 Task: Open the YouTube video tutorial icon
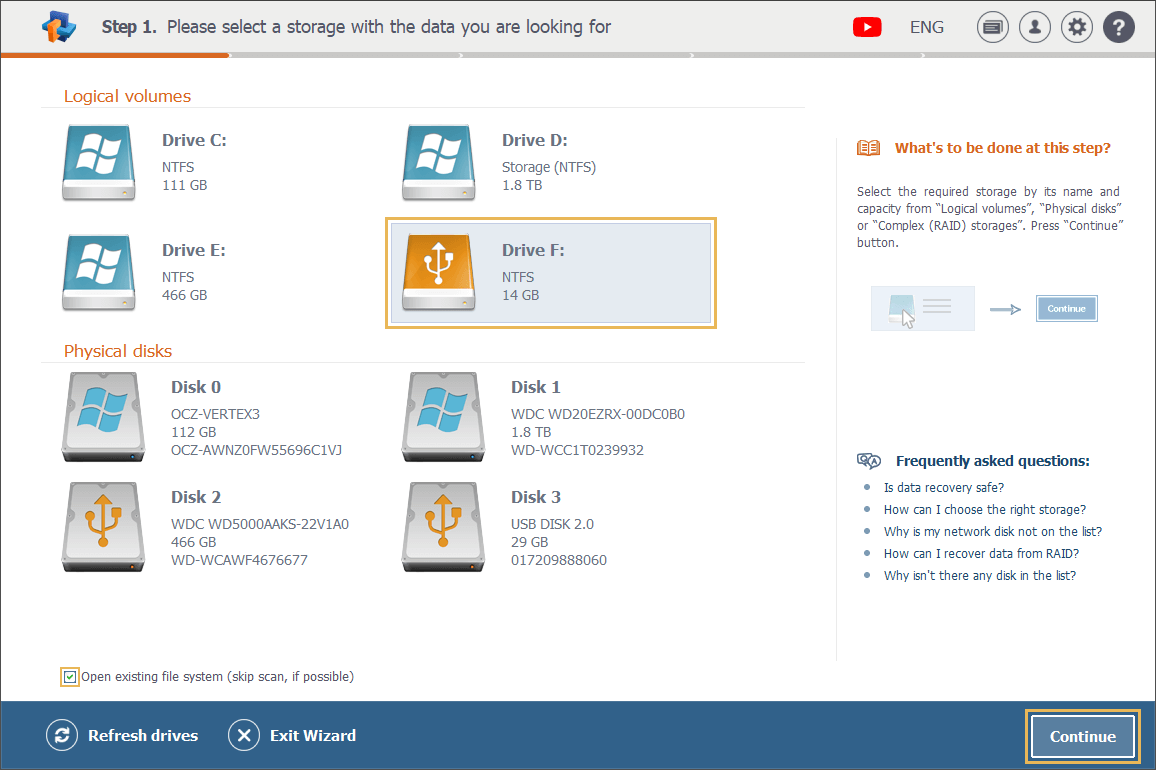(867, 27)
